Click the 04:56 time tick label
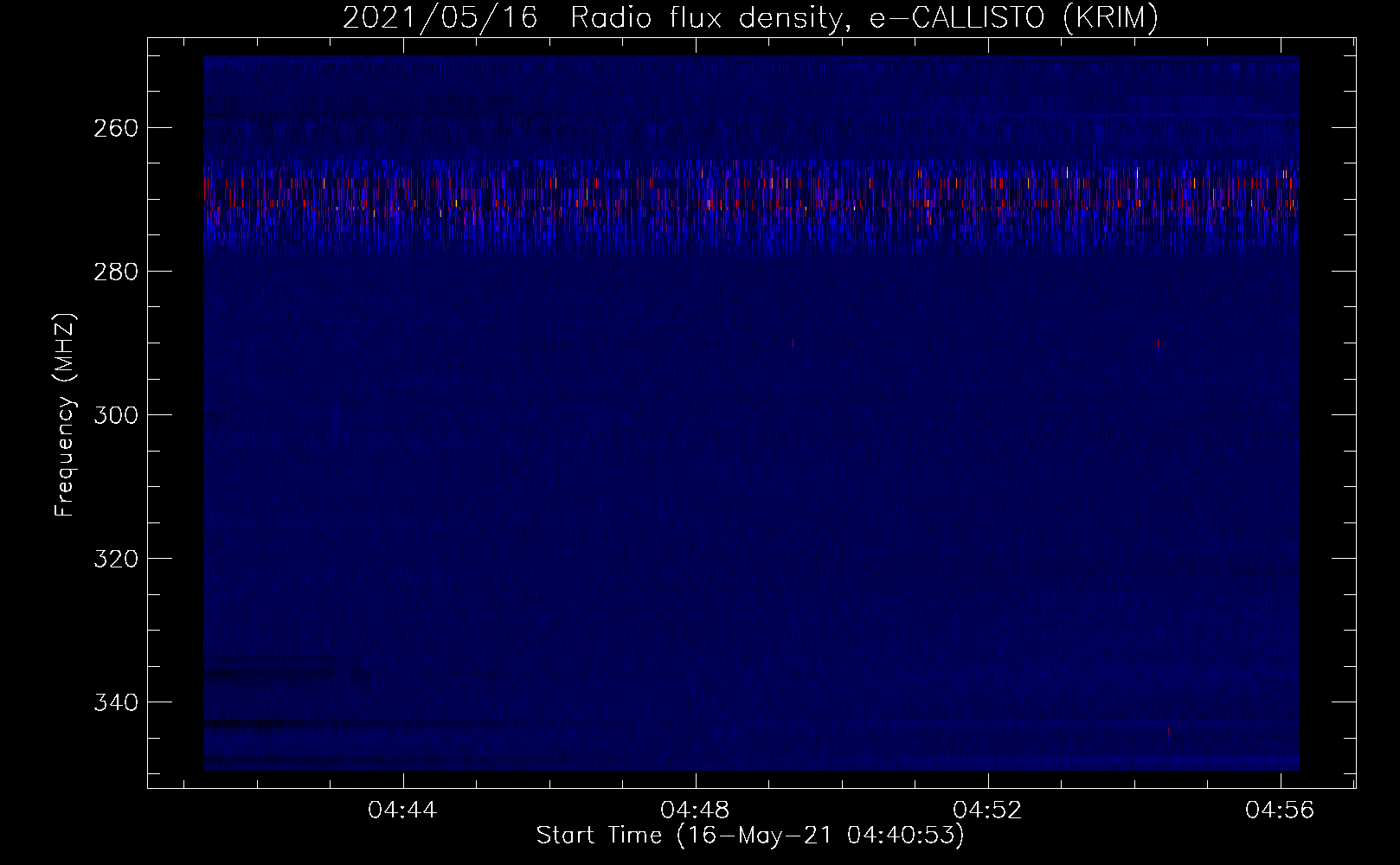Screen dimensions: 1400x865 pyautogui.click(x=1280, y=811)
